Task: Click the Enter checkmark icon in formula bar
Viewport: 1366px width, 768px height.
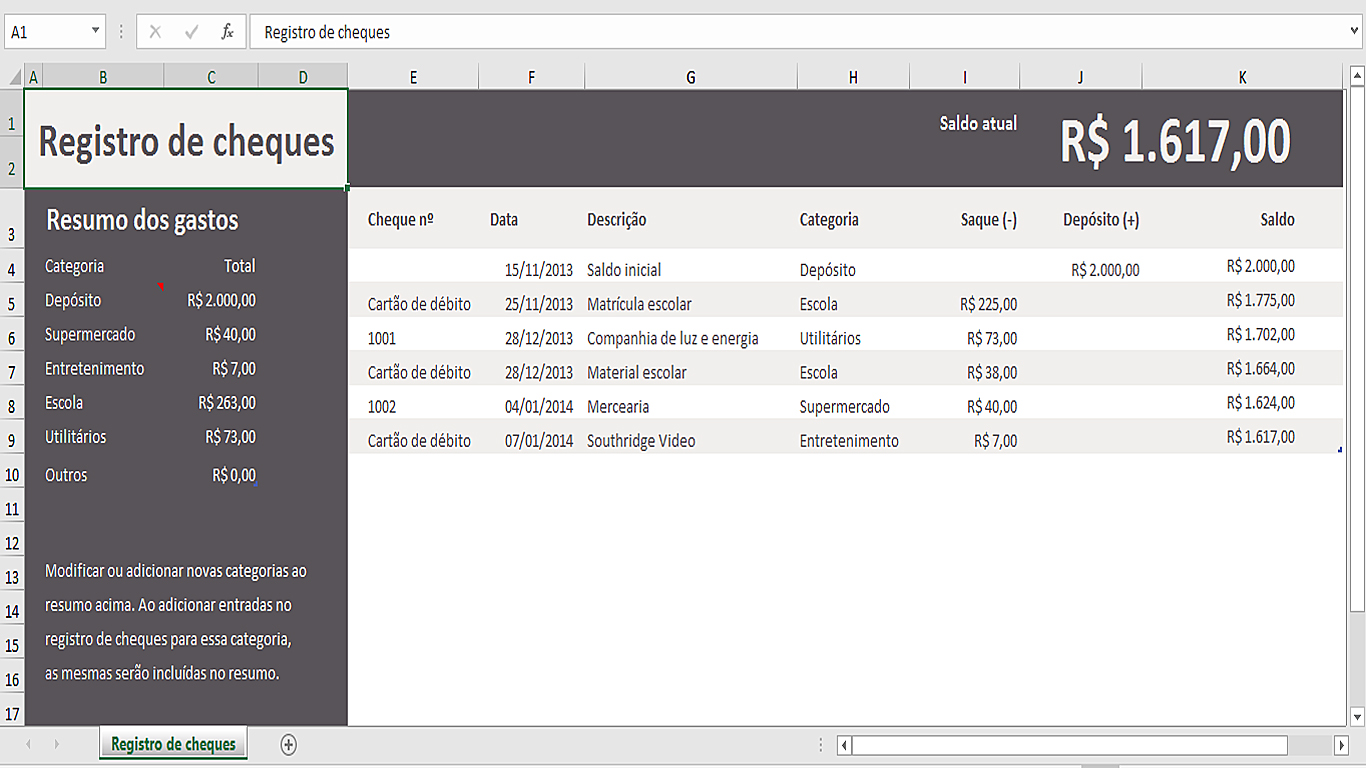Action: click(191, 32)
